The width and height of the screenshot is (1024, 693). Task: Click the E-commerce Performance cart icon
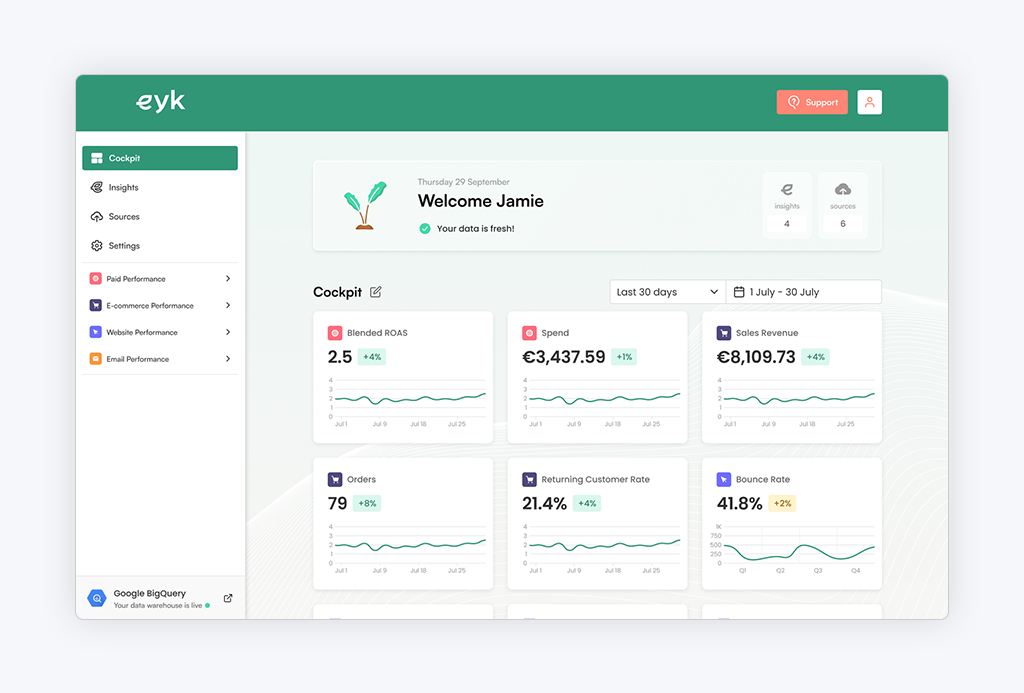pos(95,305)
